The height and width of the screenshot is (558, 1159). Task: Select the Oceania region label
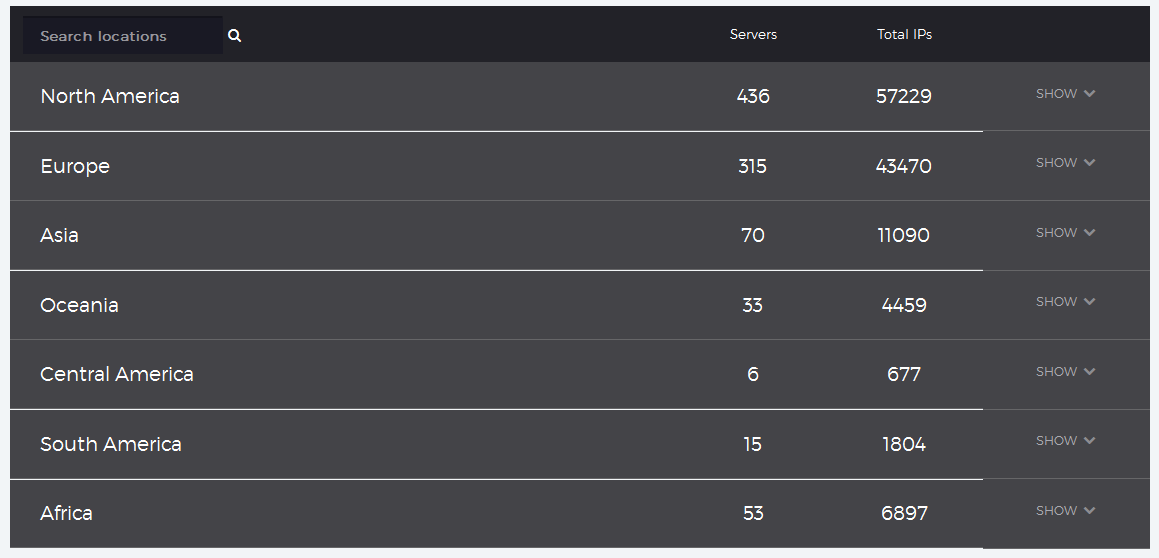click(x=79, y=305)
